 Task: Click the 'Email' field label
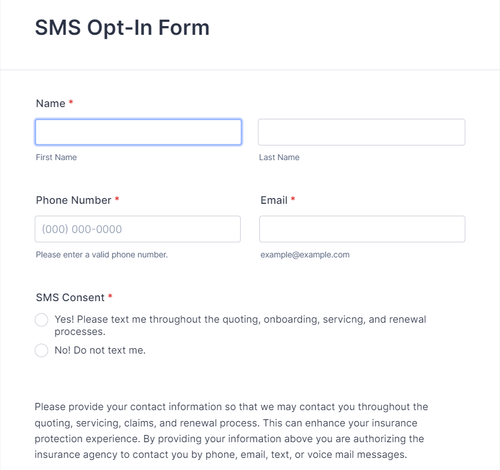pos(274,200)
